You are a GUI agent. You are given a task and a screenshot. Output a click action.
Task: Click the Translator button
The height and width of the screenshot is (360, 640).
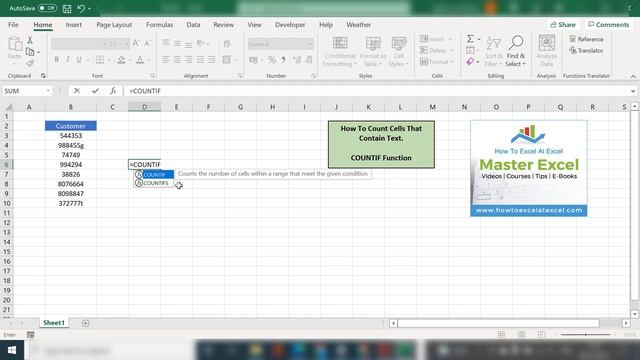click(x=586, y=51)
